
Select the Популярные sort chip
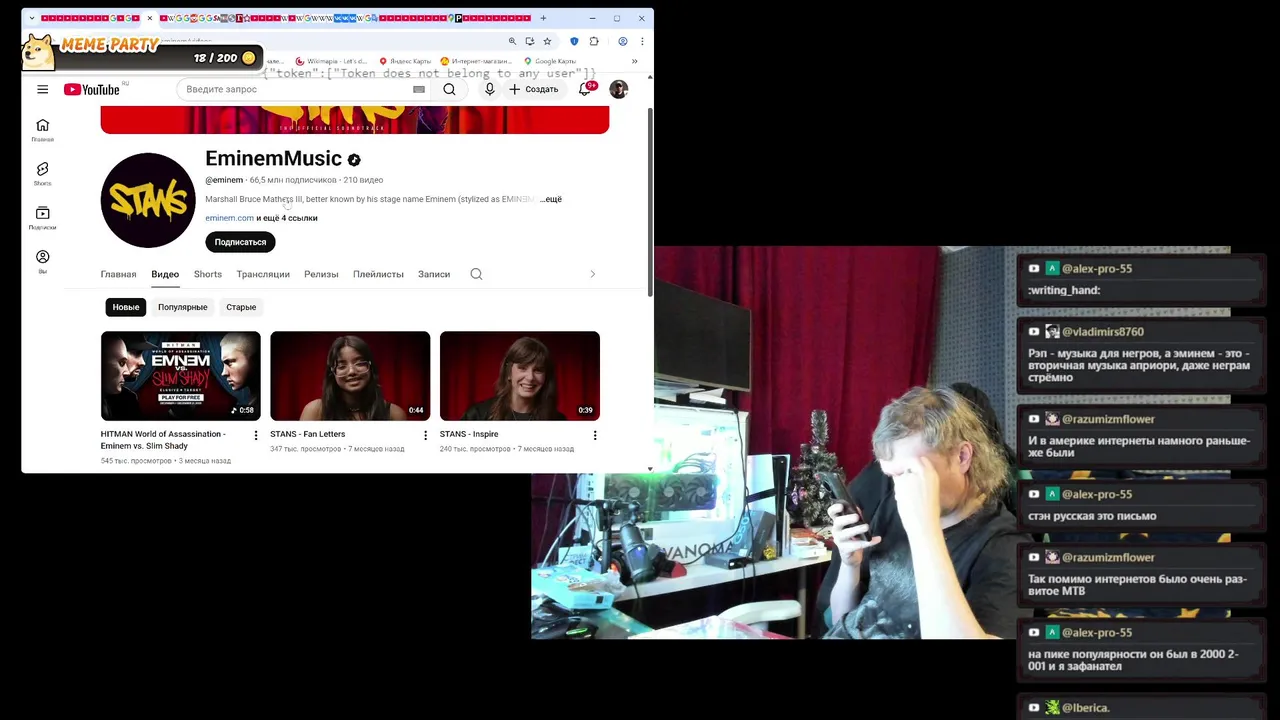pyautogui.click(x=182, y=307)
